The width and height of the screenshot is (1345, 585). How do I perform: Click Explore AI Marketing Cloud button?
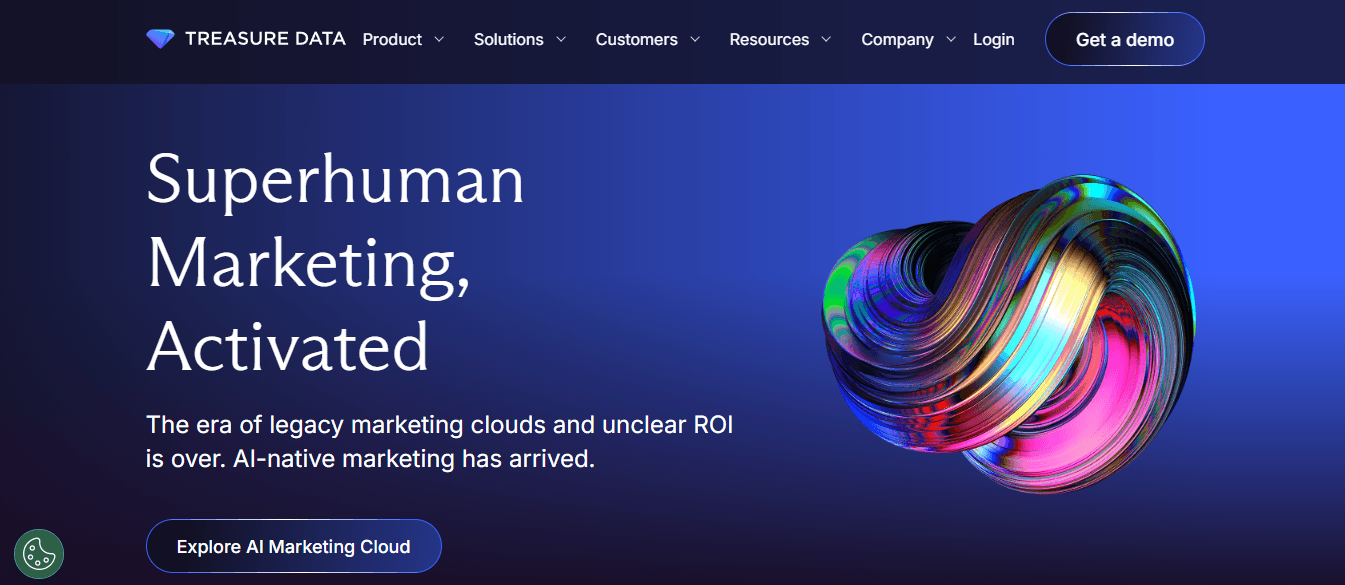click(294, 546)
